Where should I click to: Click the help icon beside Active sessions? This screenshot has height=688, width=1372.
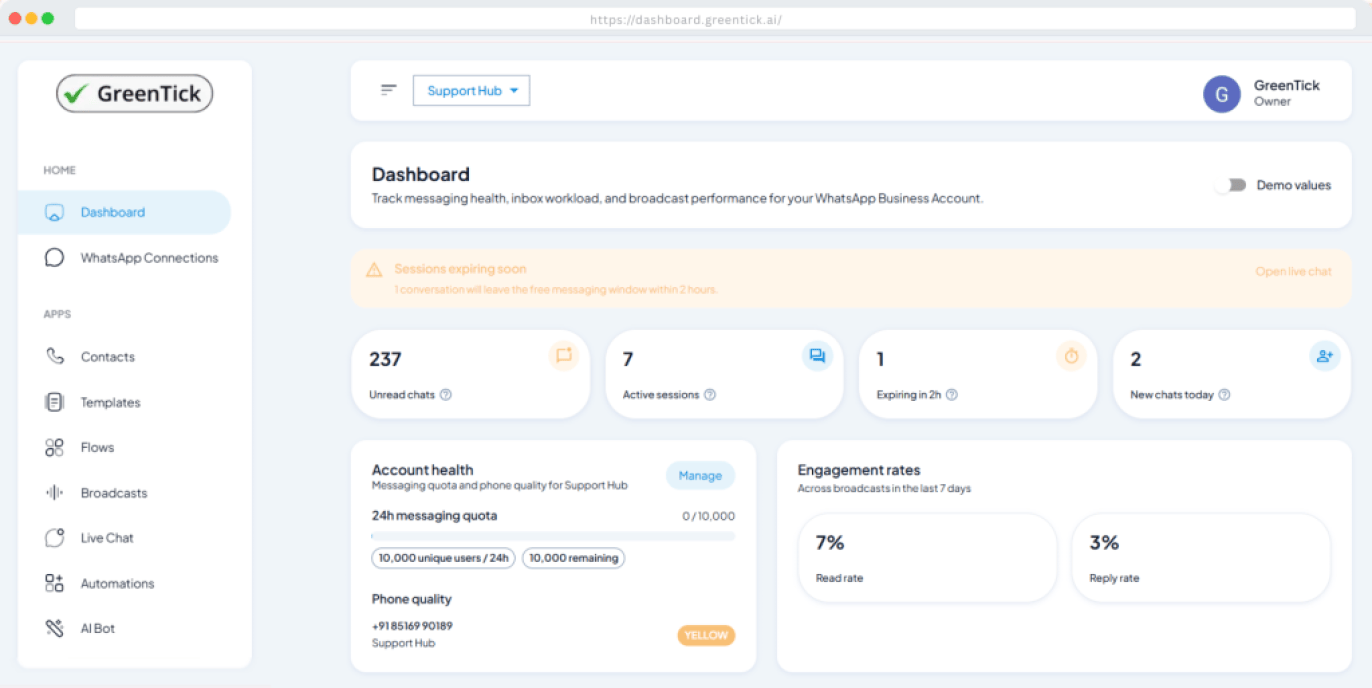(710, 395)
